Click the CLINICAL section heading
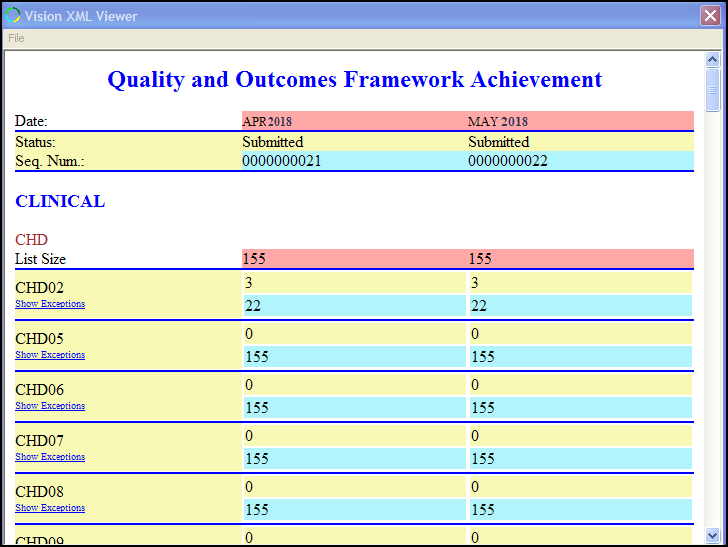Viewport: 728px width, 547px height. 60,201
